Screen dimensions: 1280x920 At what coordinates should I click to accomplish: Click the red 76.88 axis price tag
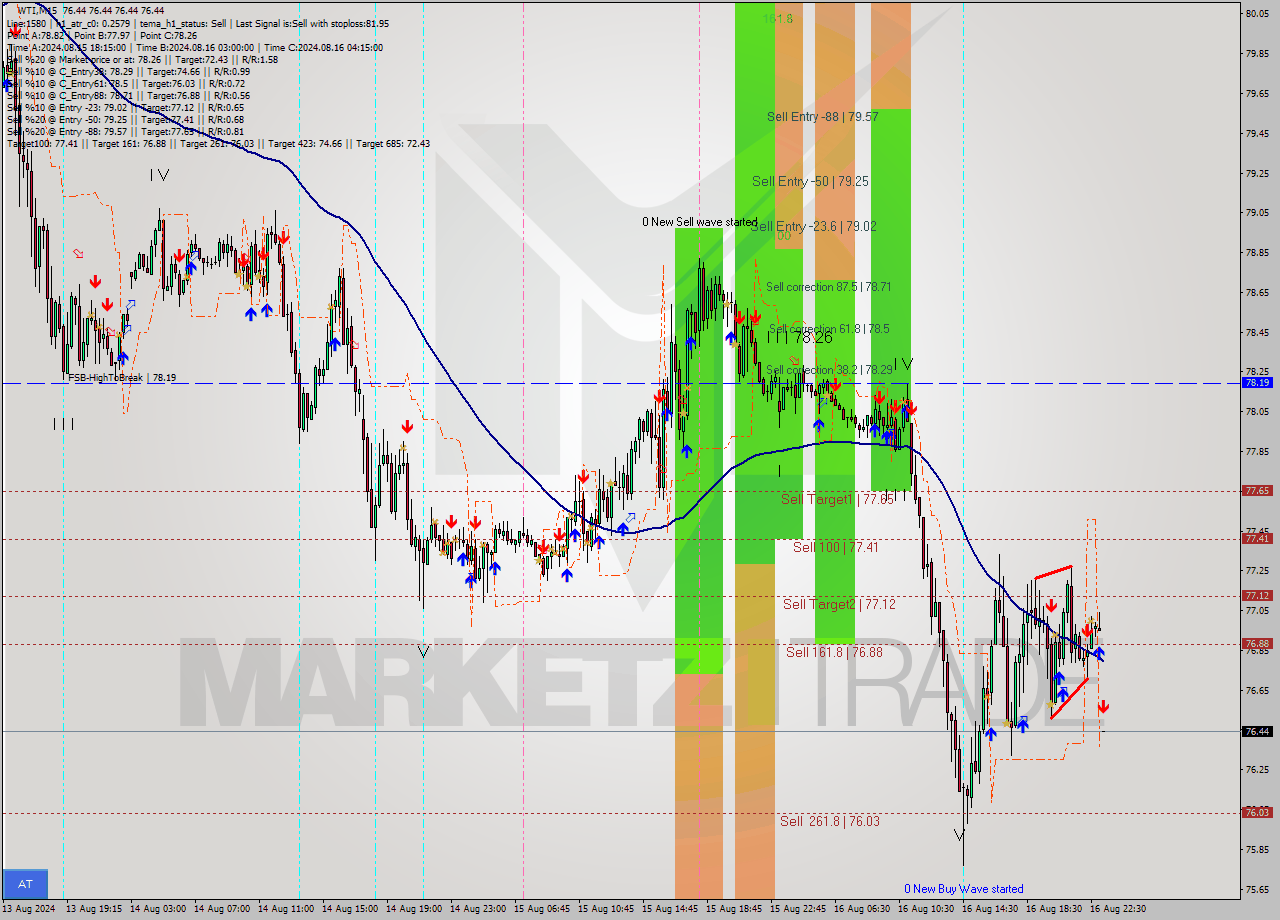[1257, 644]
